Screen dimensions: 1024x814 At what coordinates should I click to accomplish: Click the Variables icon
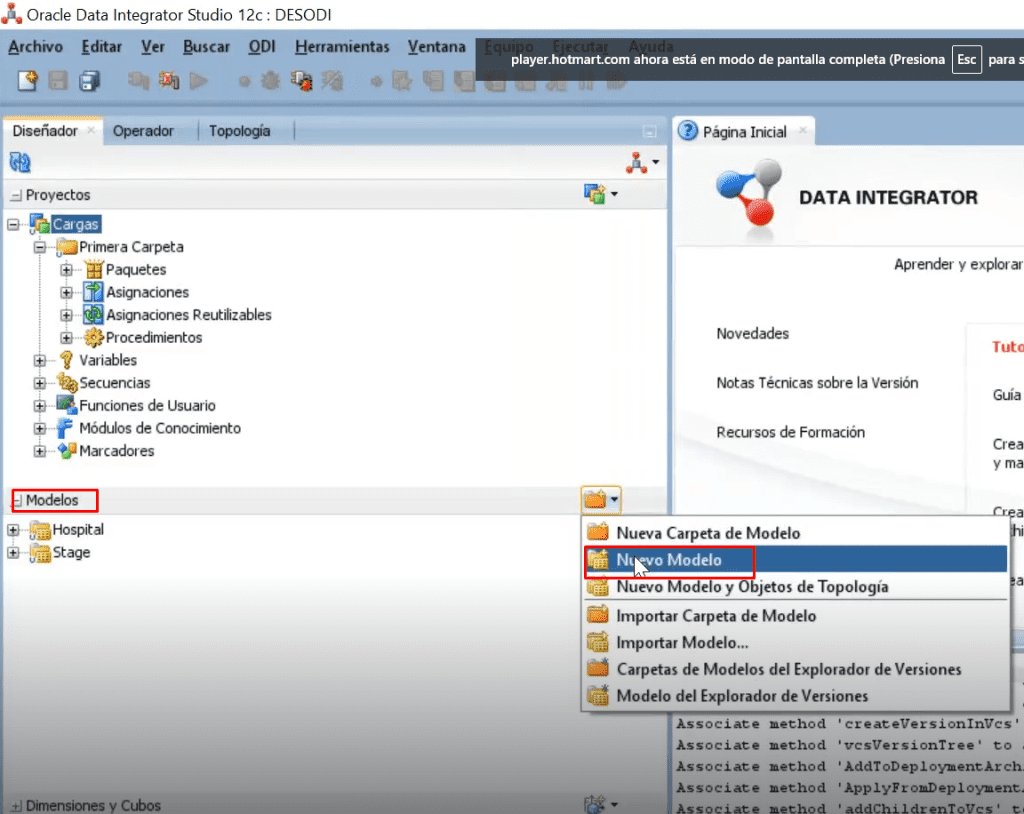pyautogui.click(x=67, y=360)
